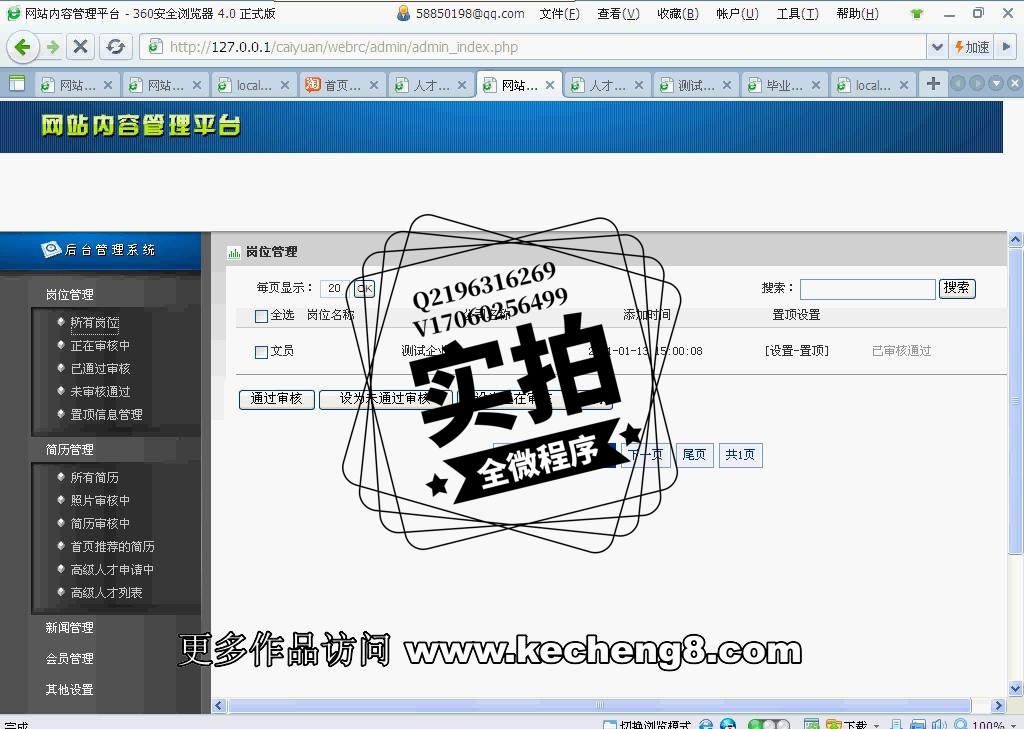Open the 查看(V) menu

(618, 13)
